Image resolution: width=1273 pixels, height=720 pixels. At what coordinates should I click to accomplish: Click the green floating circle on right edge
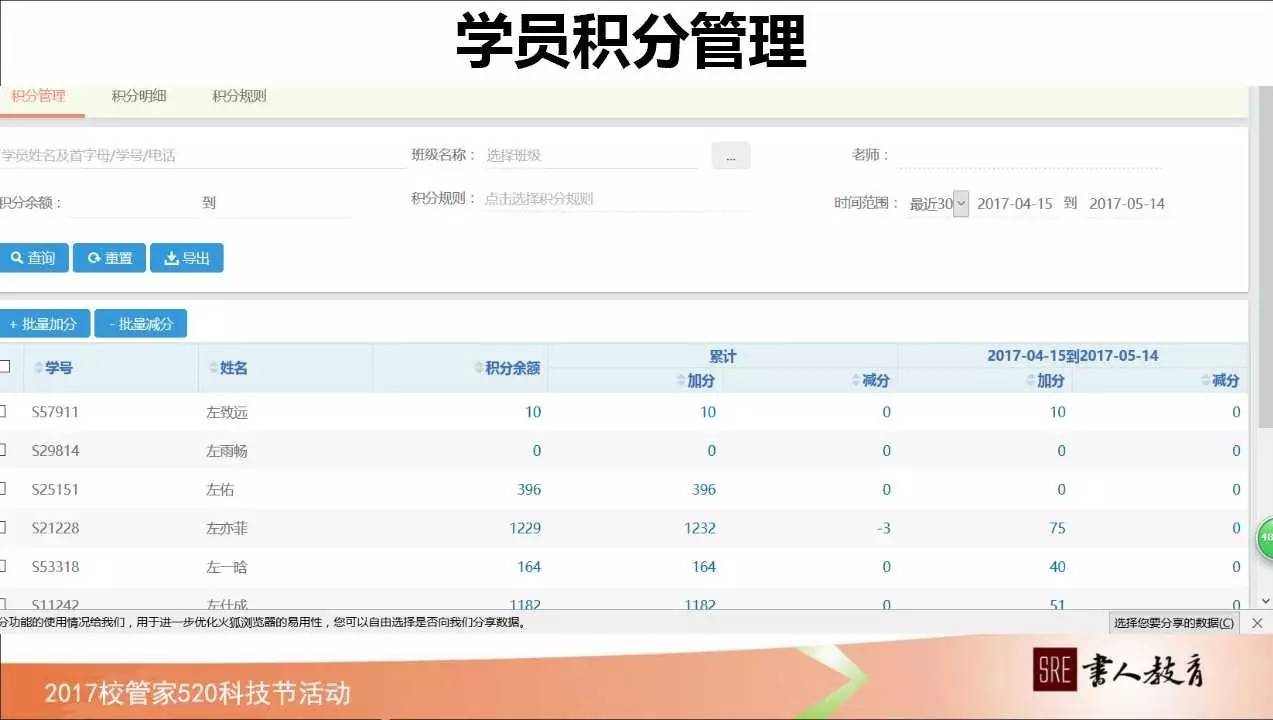[1265, 539]
